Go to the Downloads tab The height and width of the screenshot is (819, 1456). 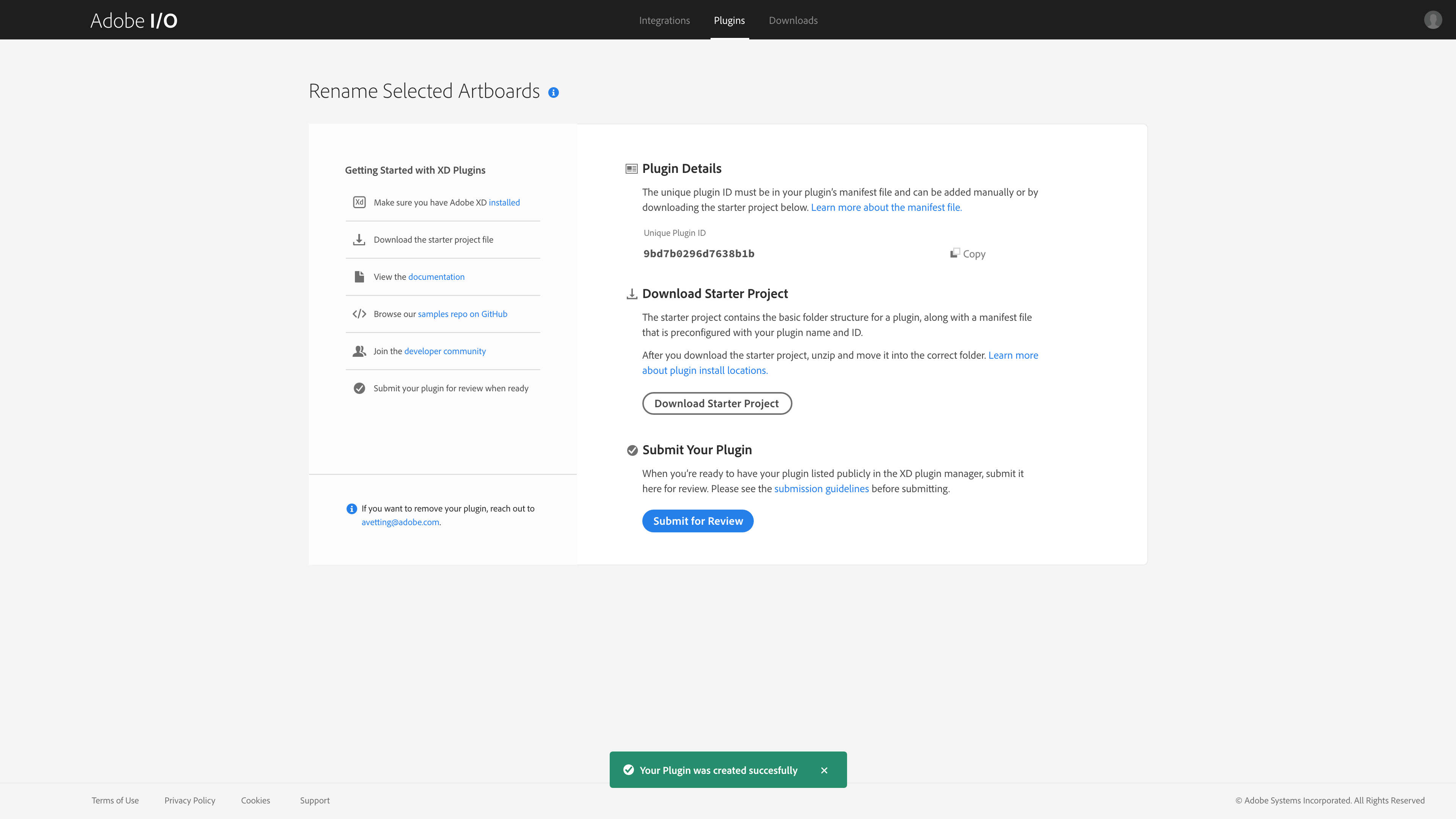793,20
